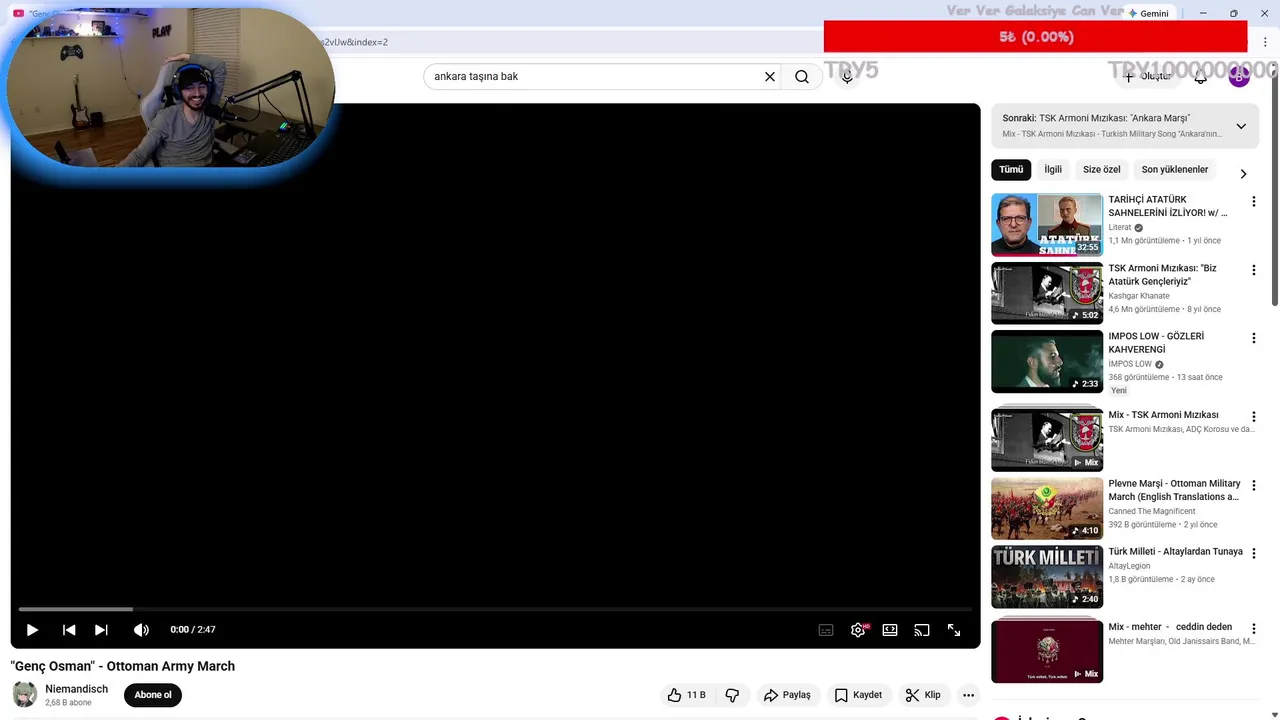Open the account avatar menu

pyautogui.click(x=1239, y=76)
